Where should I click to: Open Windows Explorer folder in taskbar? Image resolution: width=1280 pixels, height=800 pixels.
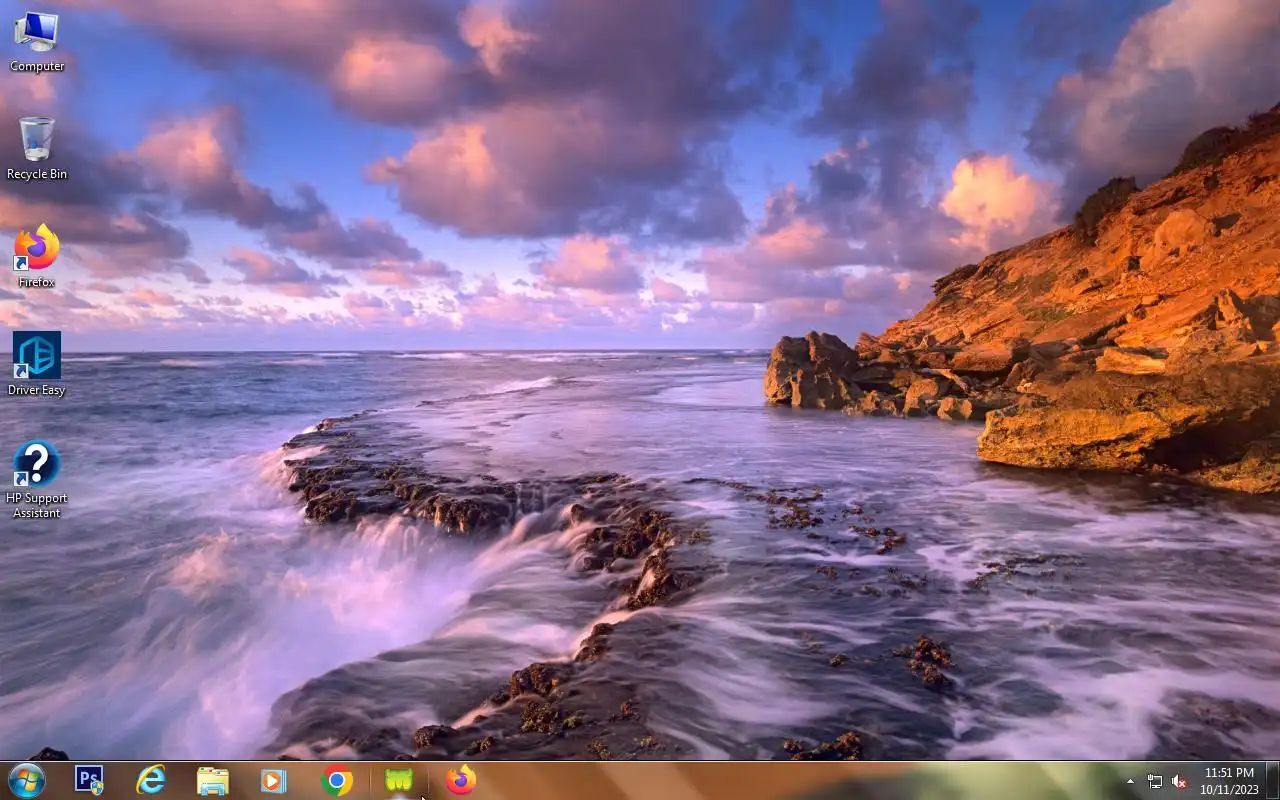coord(213,780)
